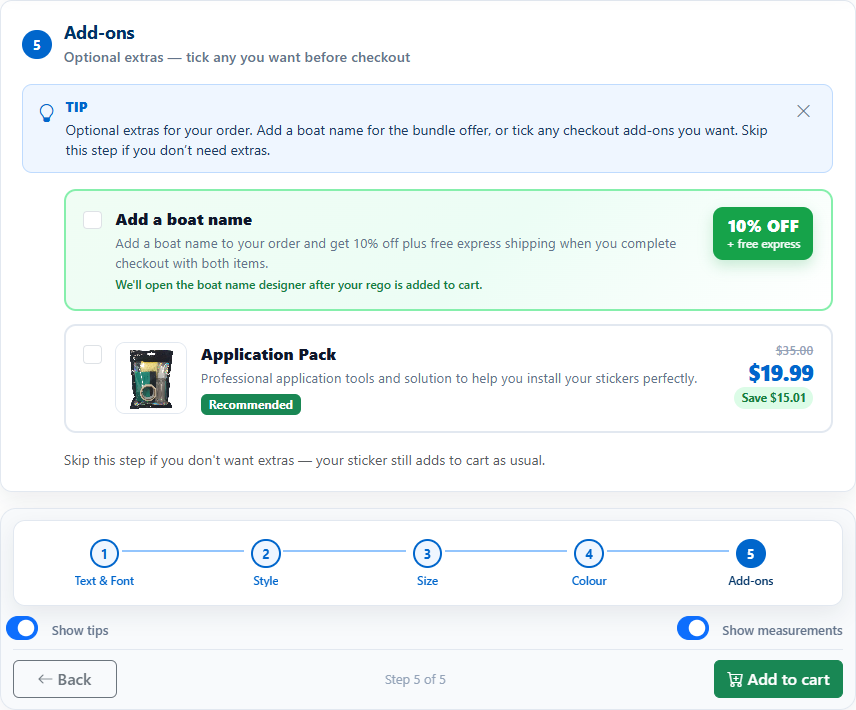Tick the Add a boat name checkbox
The width and height of the screenshot is (856, 710).
tap(92, 220)
